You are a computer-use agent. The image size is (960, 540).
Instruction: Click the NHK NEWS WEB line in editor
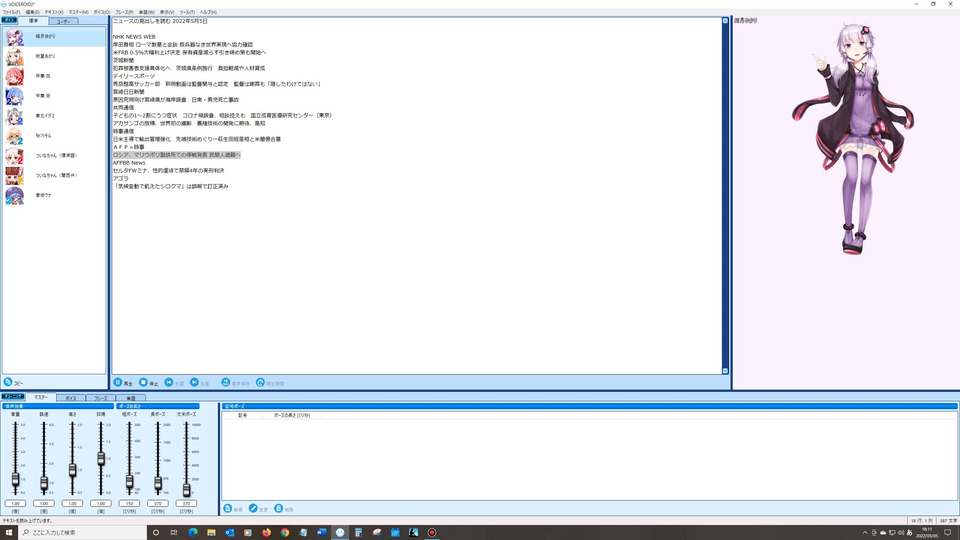[134, 37]
